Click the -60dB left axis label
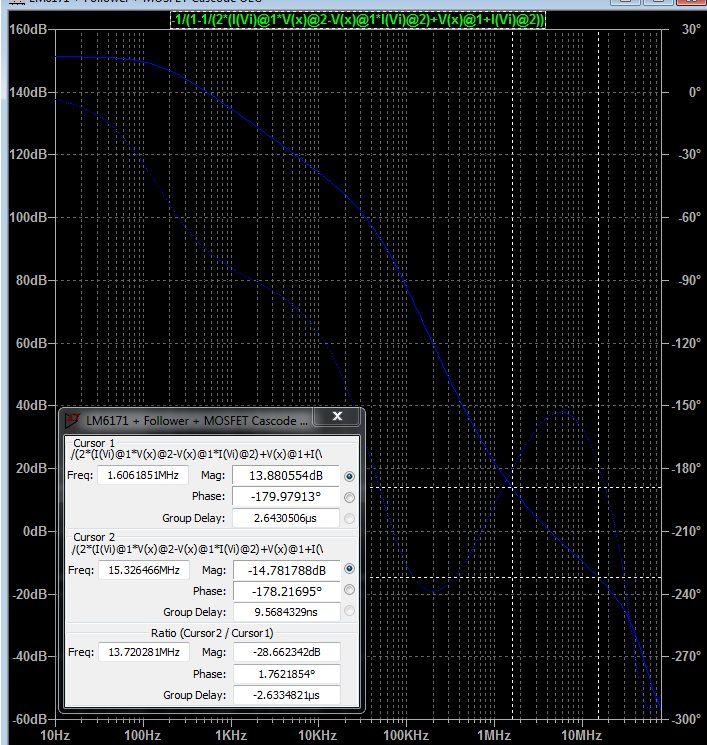This screenshot has width=707, height=745. pos(29,719)
